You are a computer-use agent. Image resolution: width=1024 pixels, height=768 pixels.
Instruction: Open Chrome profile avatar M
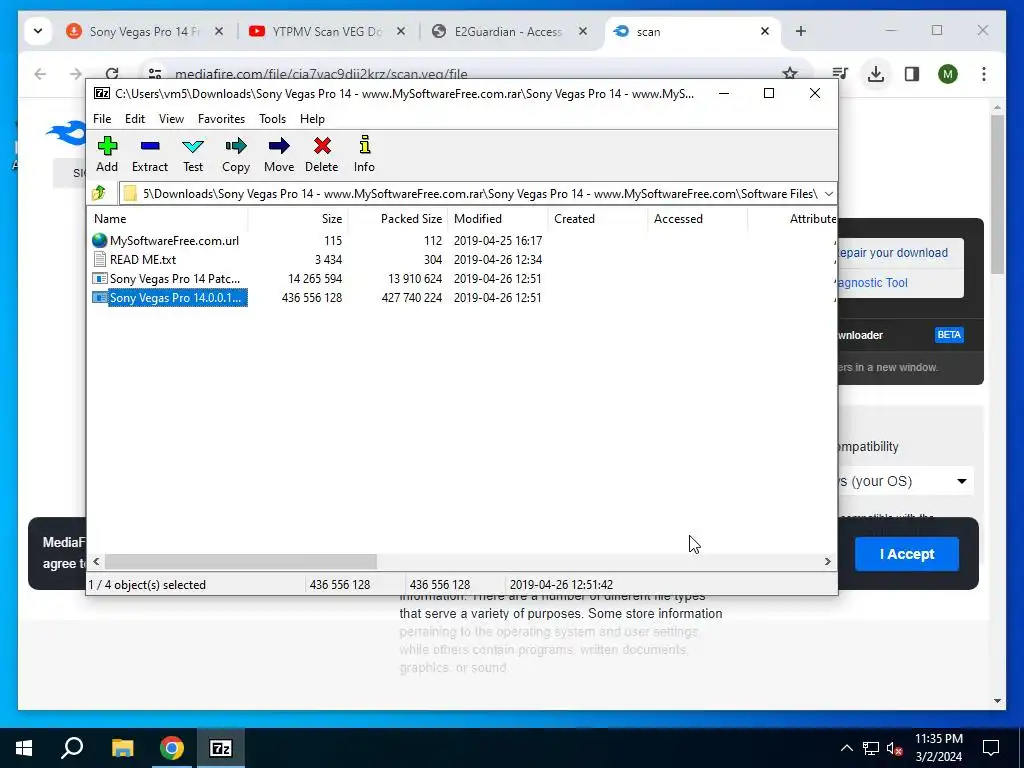tap(948, 74)
